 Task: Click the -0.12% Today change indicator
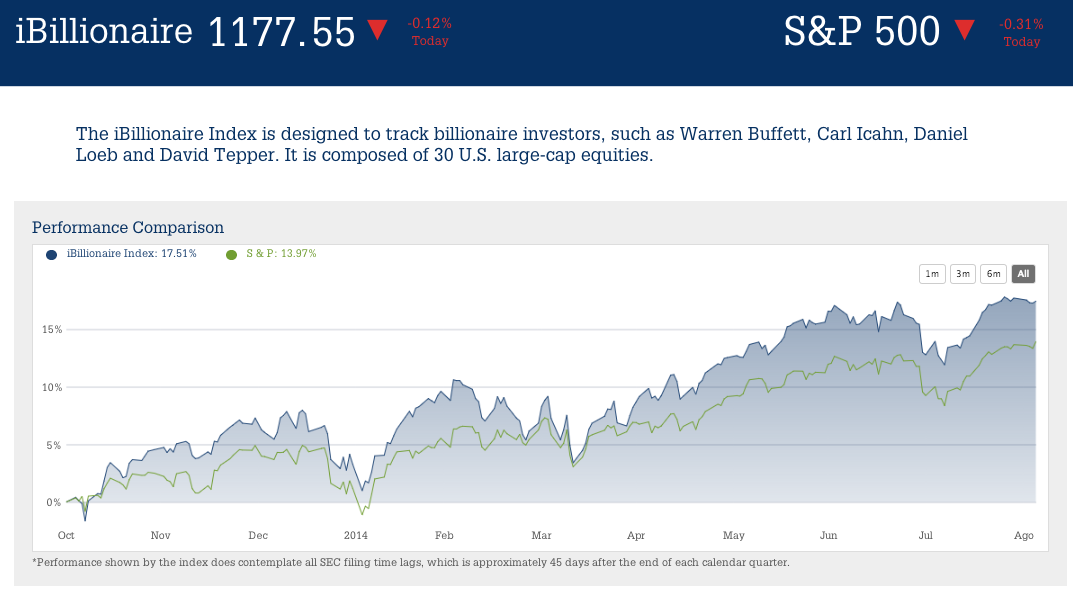(430, 32)
